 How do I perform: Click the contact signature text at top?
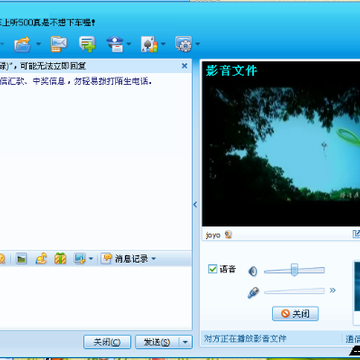tap(48, 23)
